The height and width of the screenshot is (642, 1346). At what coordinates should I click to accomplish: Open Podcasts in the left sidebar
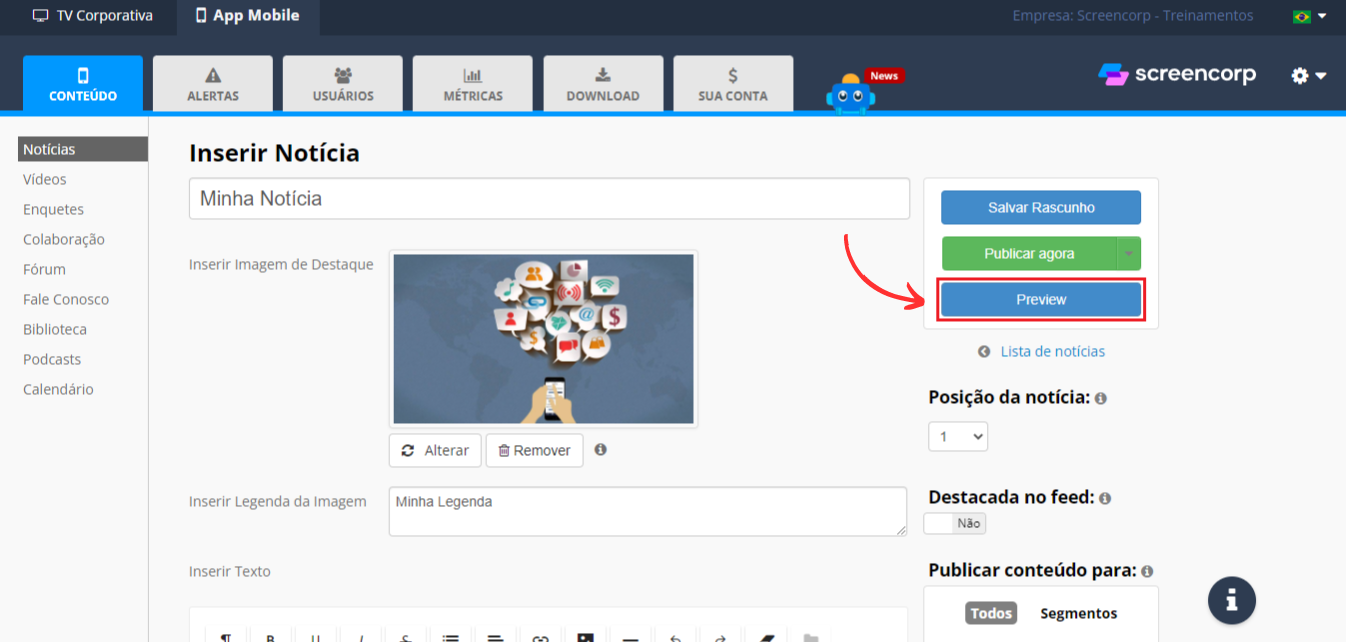[x=52, y=359]
